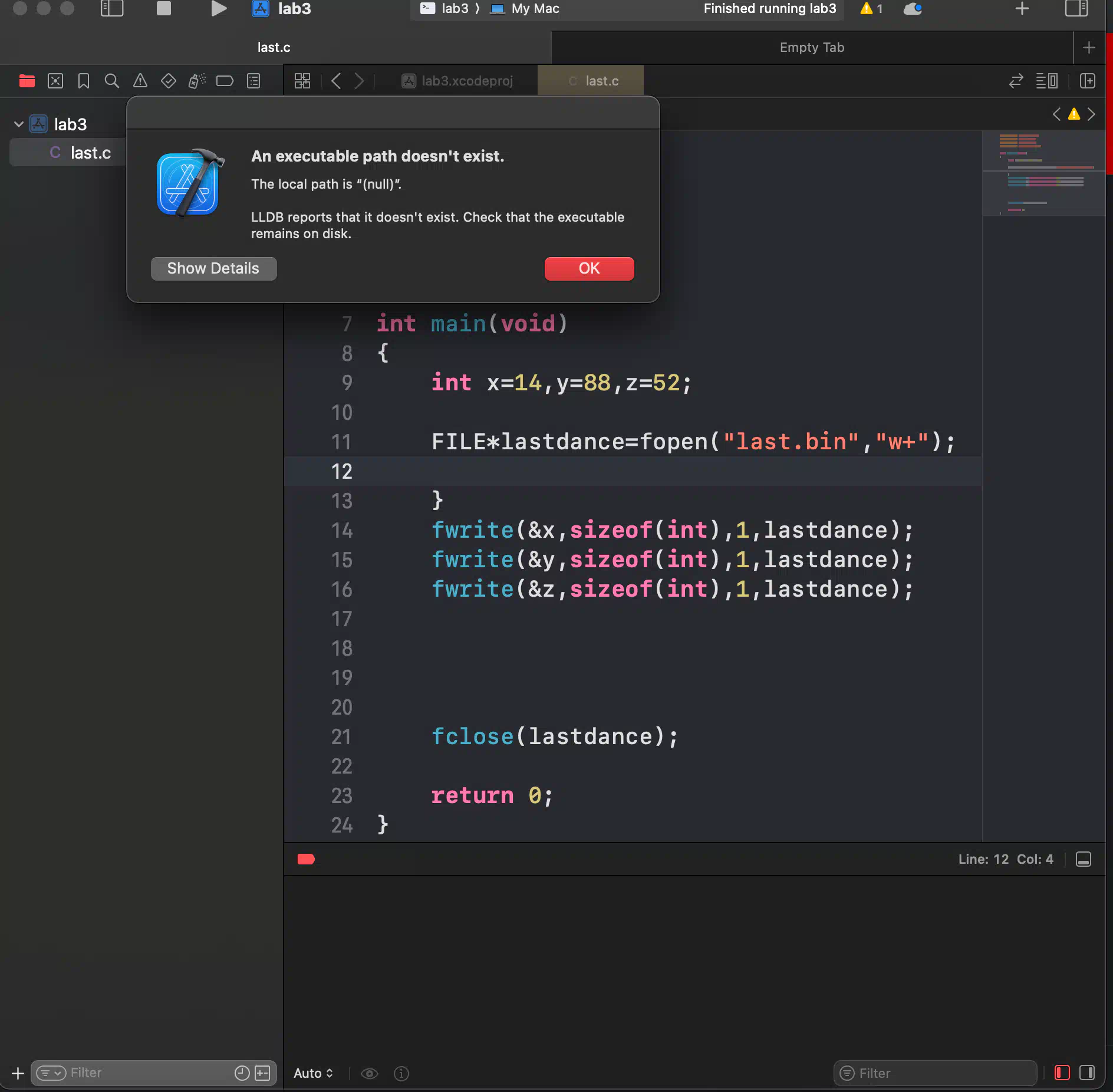Screen dimensions: 1113x1092
Task: Switch to the Empty Tab
Action: (x=812, y=47)
